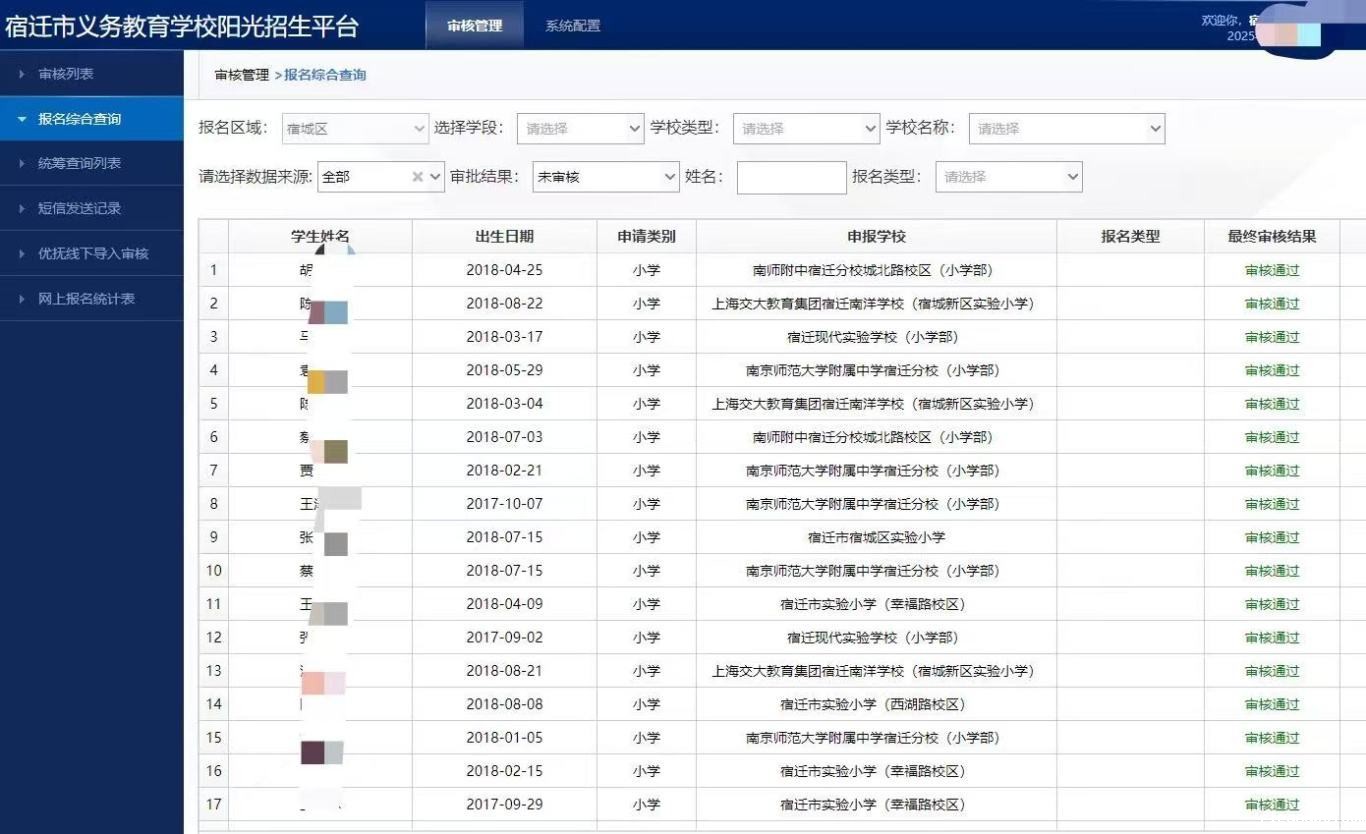Expand the 选择学段 dropdown
This screenshot has height=834, width=1366.
pos(580,128)
